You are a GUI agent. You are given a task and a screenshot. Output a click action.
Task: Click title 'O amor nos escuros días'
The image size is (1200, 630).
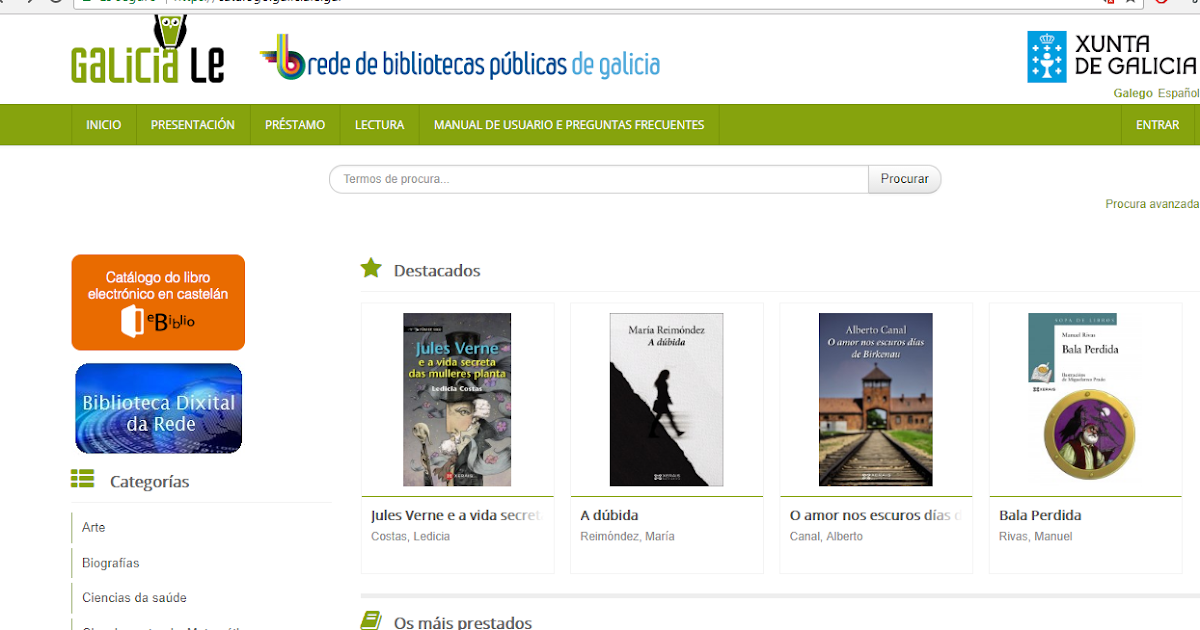pos(876,516)
